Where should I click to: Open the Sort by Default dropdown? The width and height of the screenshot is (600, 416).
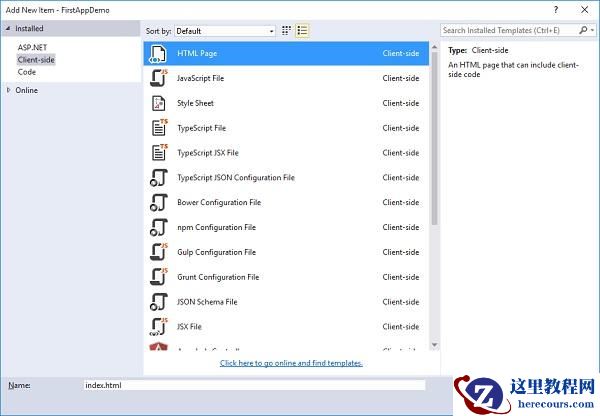pyautogui.click(x=225, y=31)
